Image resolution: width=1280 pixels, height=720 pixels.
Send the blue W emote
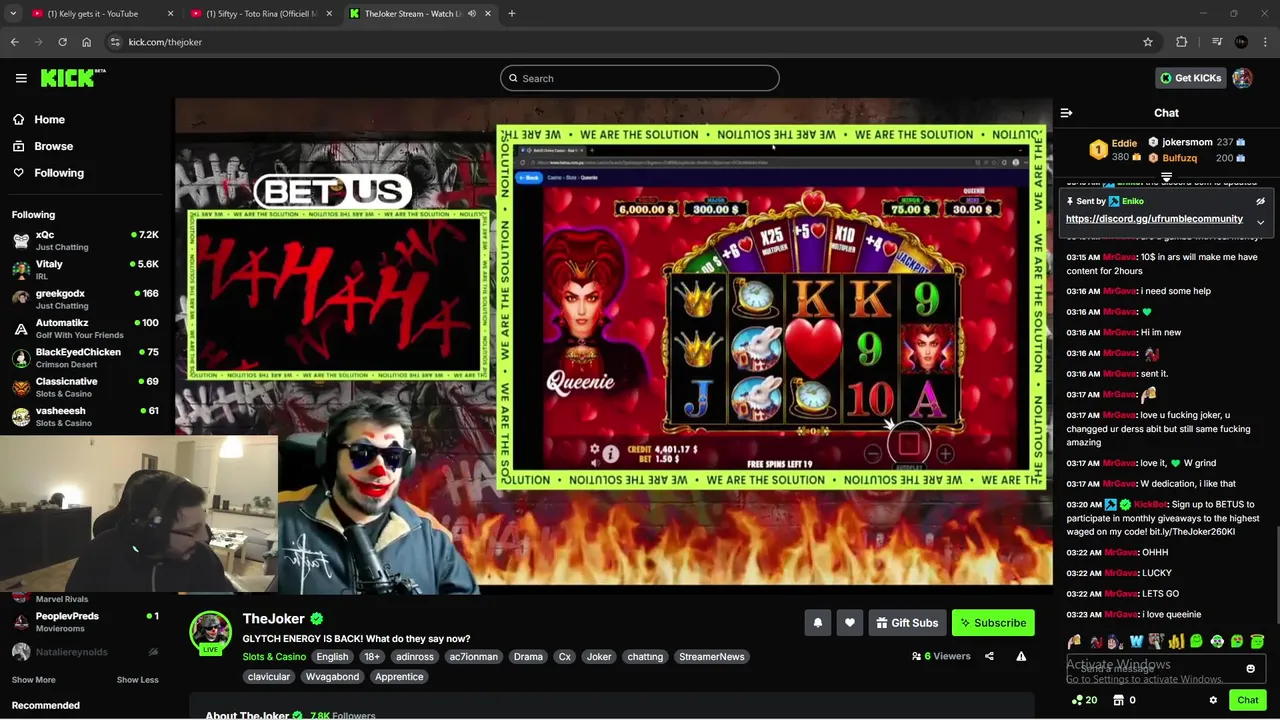1136,642
